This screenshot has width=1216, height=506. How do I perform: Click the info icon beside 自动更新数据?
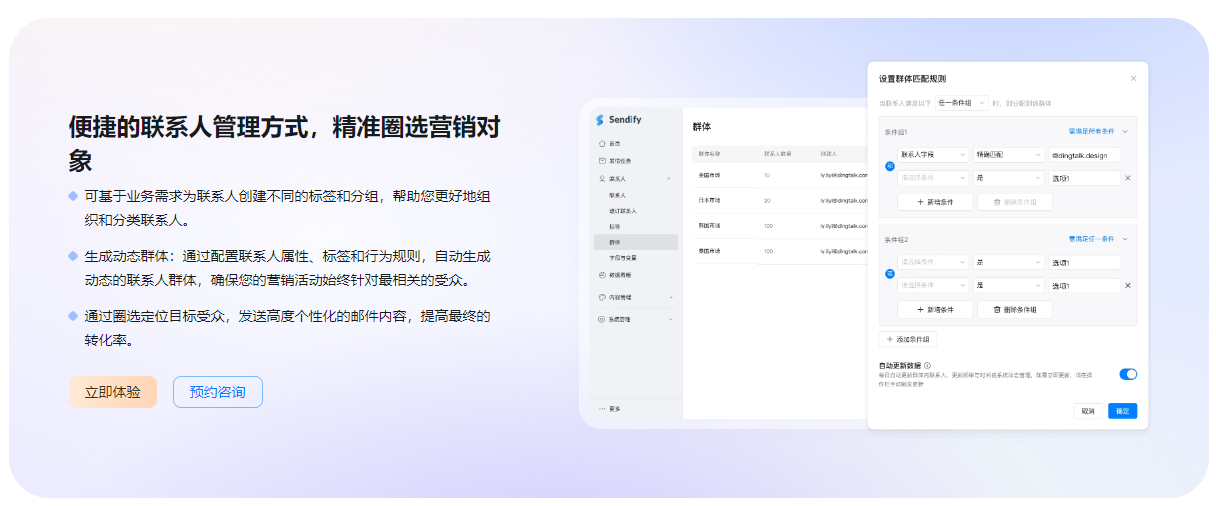click(x=928, y=365)
